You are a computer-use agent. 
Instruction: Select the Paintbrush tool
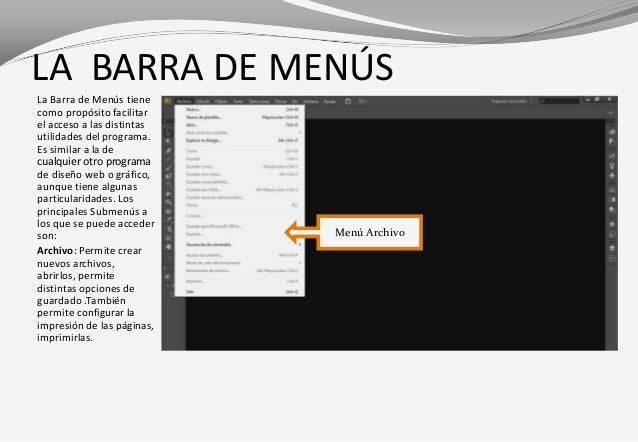click(168, 167)
